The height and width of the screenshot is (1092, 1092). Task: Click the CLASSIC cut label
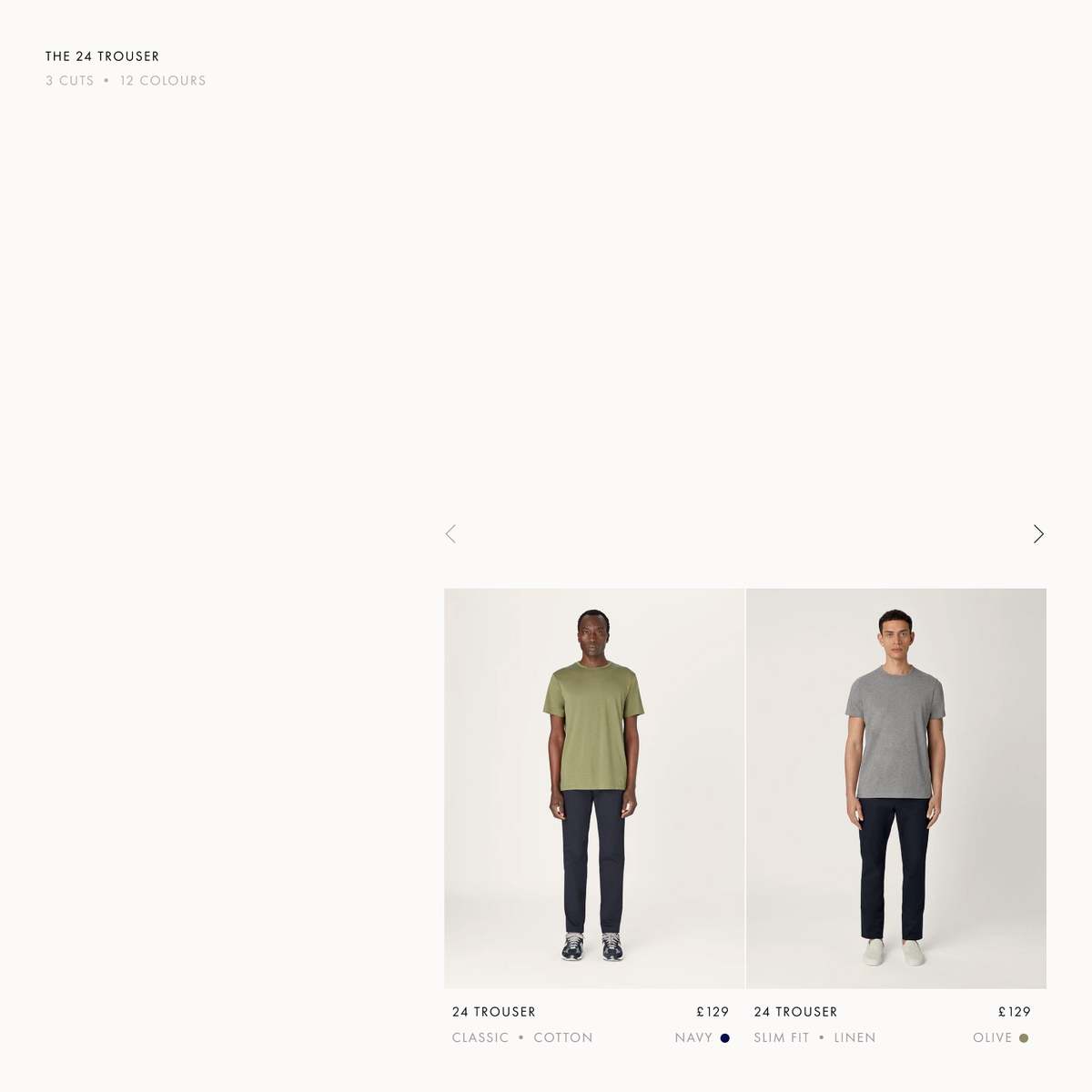point(480,1038)
